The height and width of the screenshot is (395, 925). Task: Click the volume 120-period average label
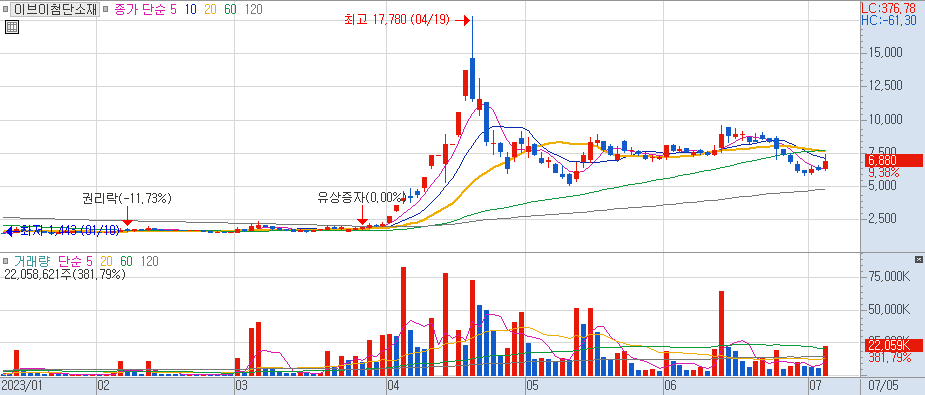(150, 261)
